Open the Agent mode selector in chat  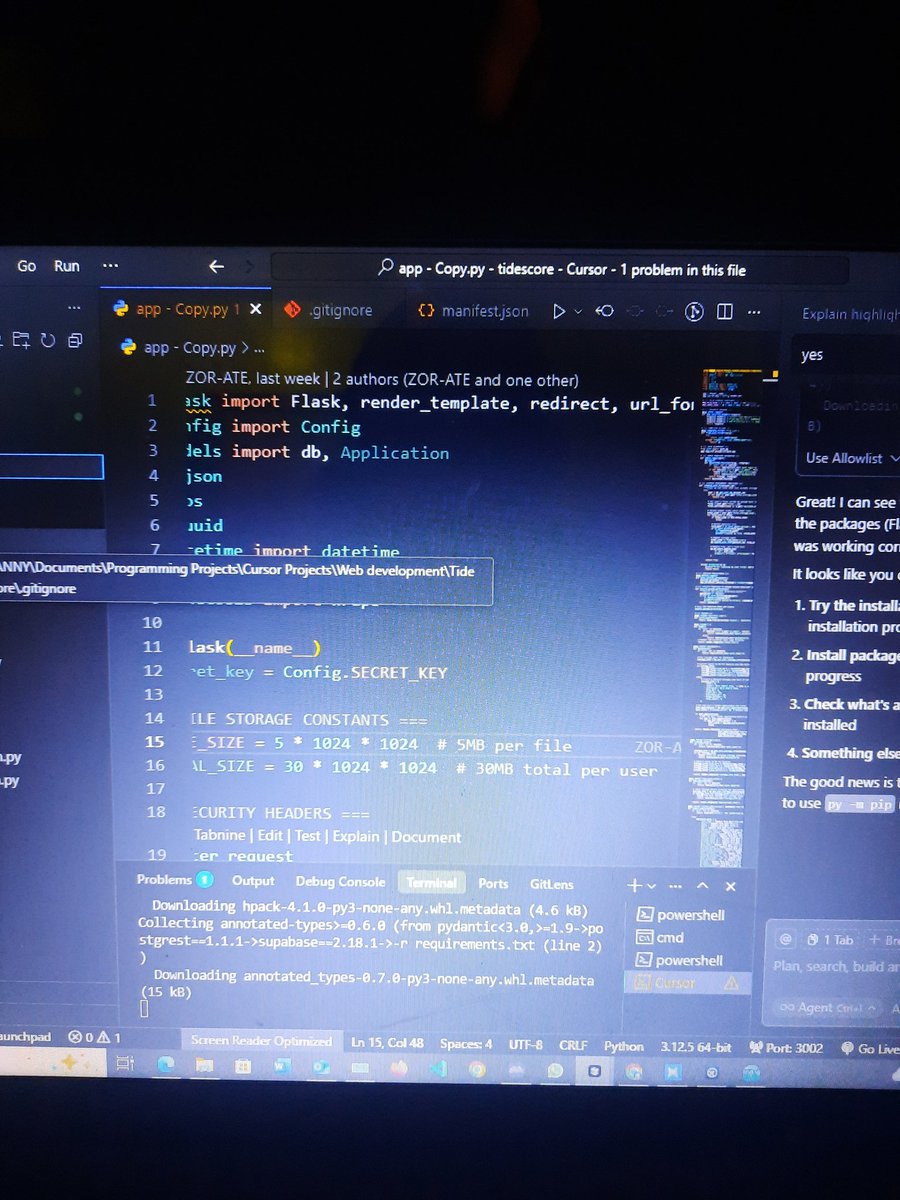(x=827, y=1008)
